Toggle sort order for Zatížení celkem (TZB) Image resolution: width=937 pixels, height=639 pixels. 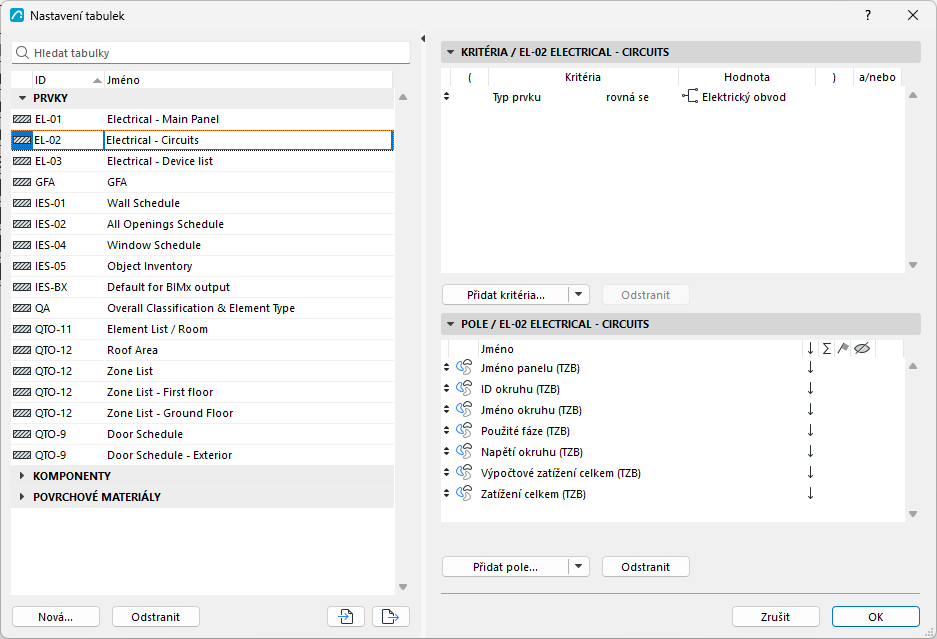810,493
